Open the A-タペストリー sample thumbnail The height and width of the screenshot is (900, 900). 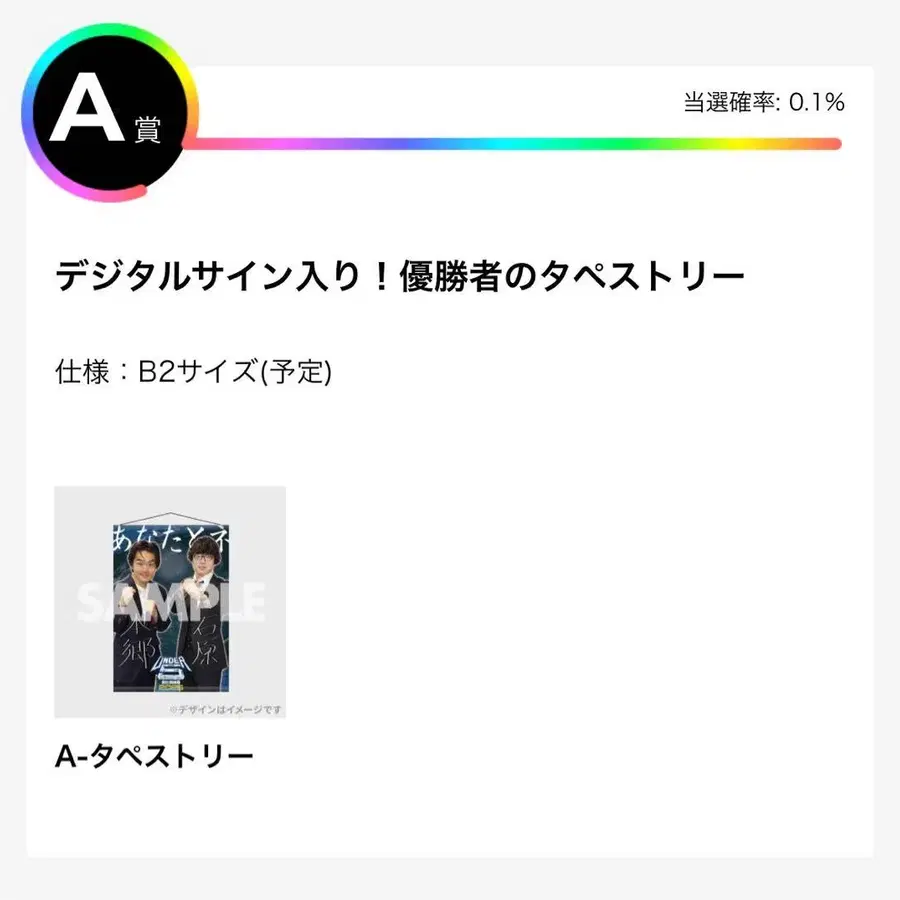170,601
